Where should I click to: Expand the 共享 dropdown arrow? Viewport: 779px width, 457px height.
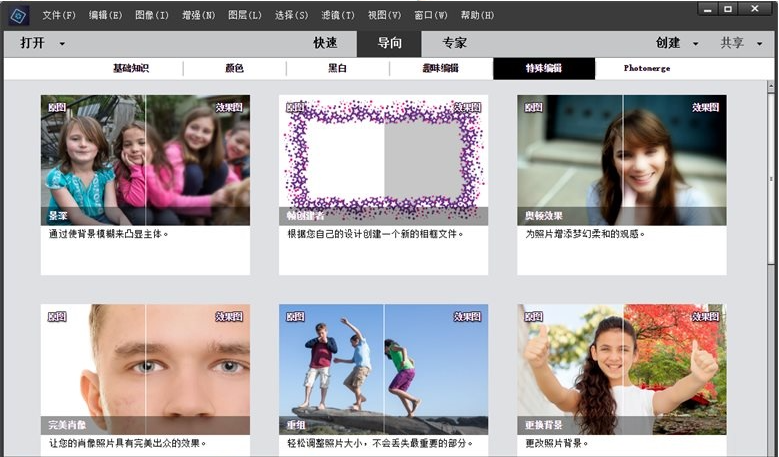tap(760, 44)
